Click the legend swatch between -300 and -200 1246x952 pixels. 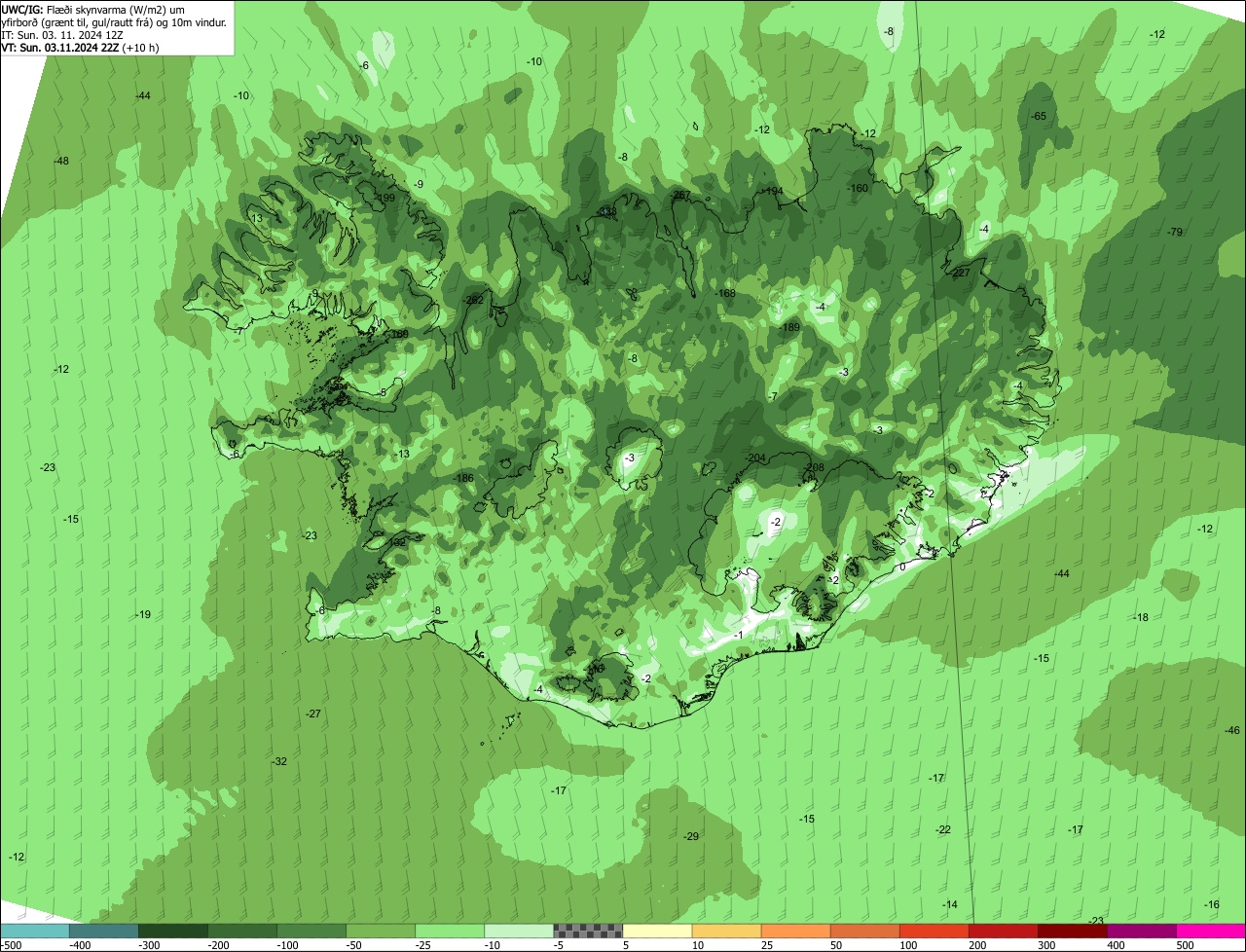coord(172,931)
